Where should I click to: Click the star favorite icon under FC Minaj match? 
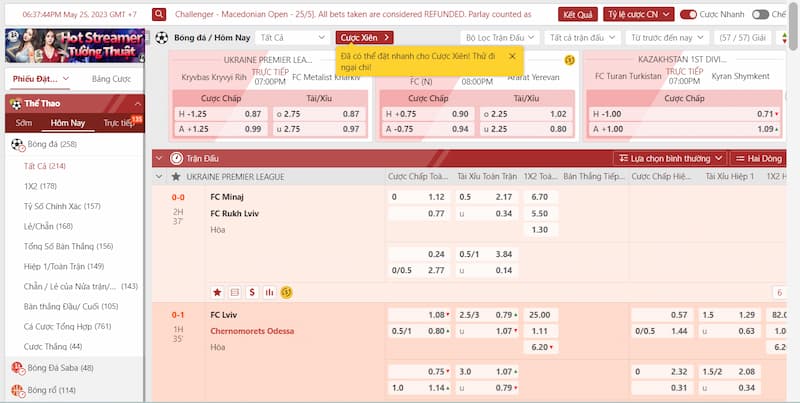pyautogui.click(x=217, y=292)
